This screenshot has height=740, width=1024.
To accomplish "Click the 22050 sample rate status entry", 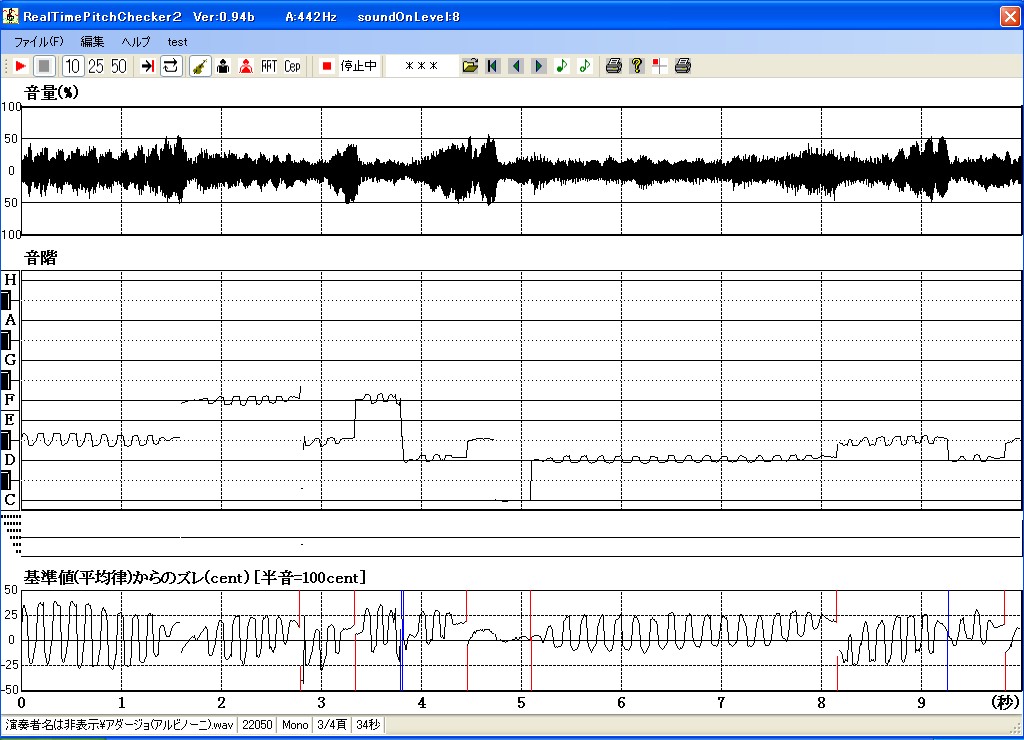I will (257, 725).
